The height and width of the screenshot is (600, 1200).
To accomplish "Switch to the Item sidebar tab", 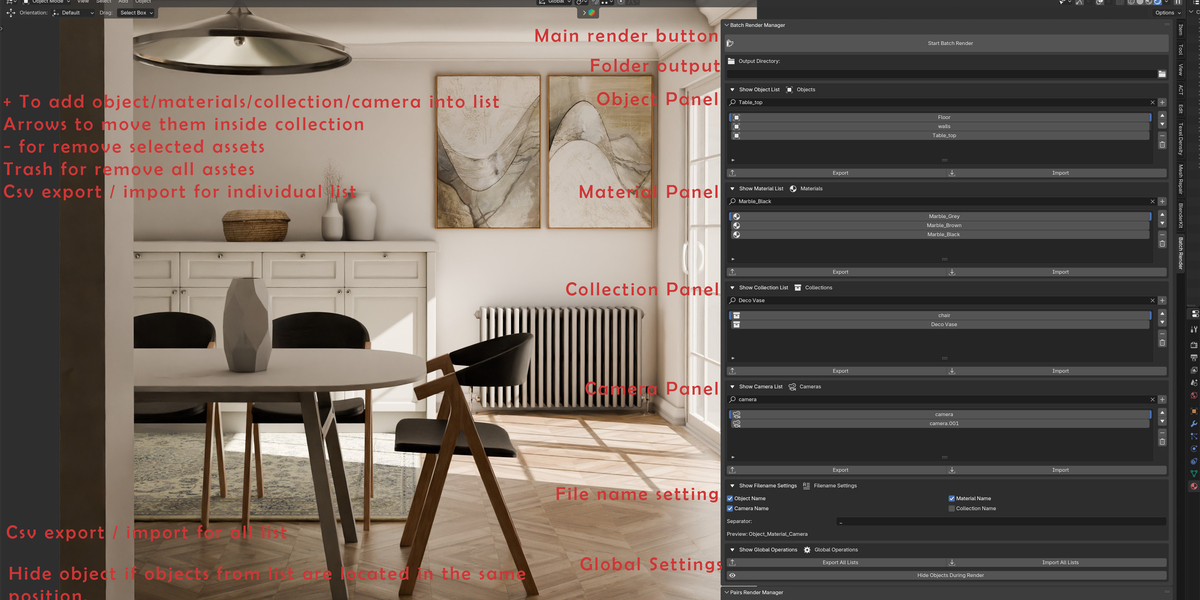I will point(1180,31).
